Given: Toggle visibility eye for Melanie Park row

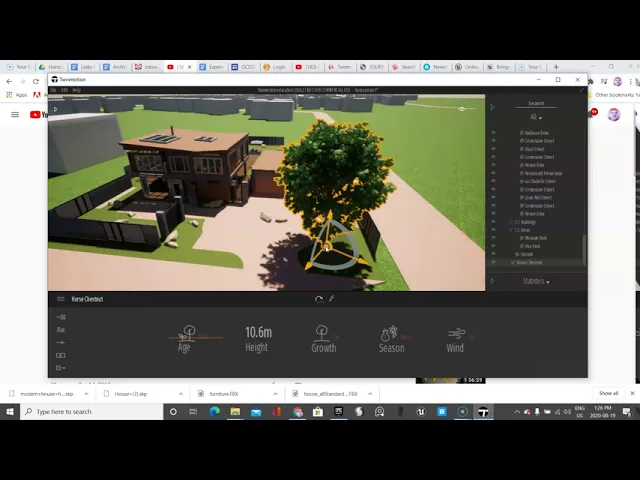Looking at the screenshot, I should coord(493,238).
